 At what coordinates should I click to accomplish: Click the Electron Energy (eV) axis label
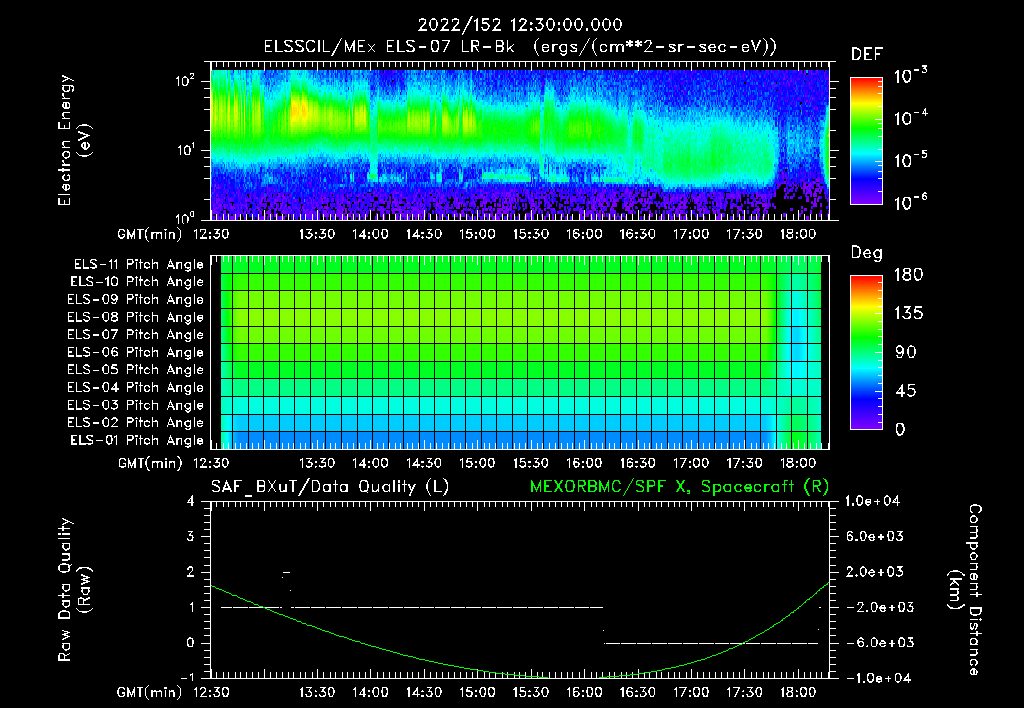tap(74, 140)
